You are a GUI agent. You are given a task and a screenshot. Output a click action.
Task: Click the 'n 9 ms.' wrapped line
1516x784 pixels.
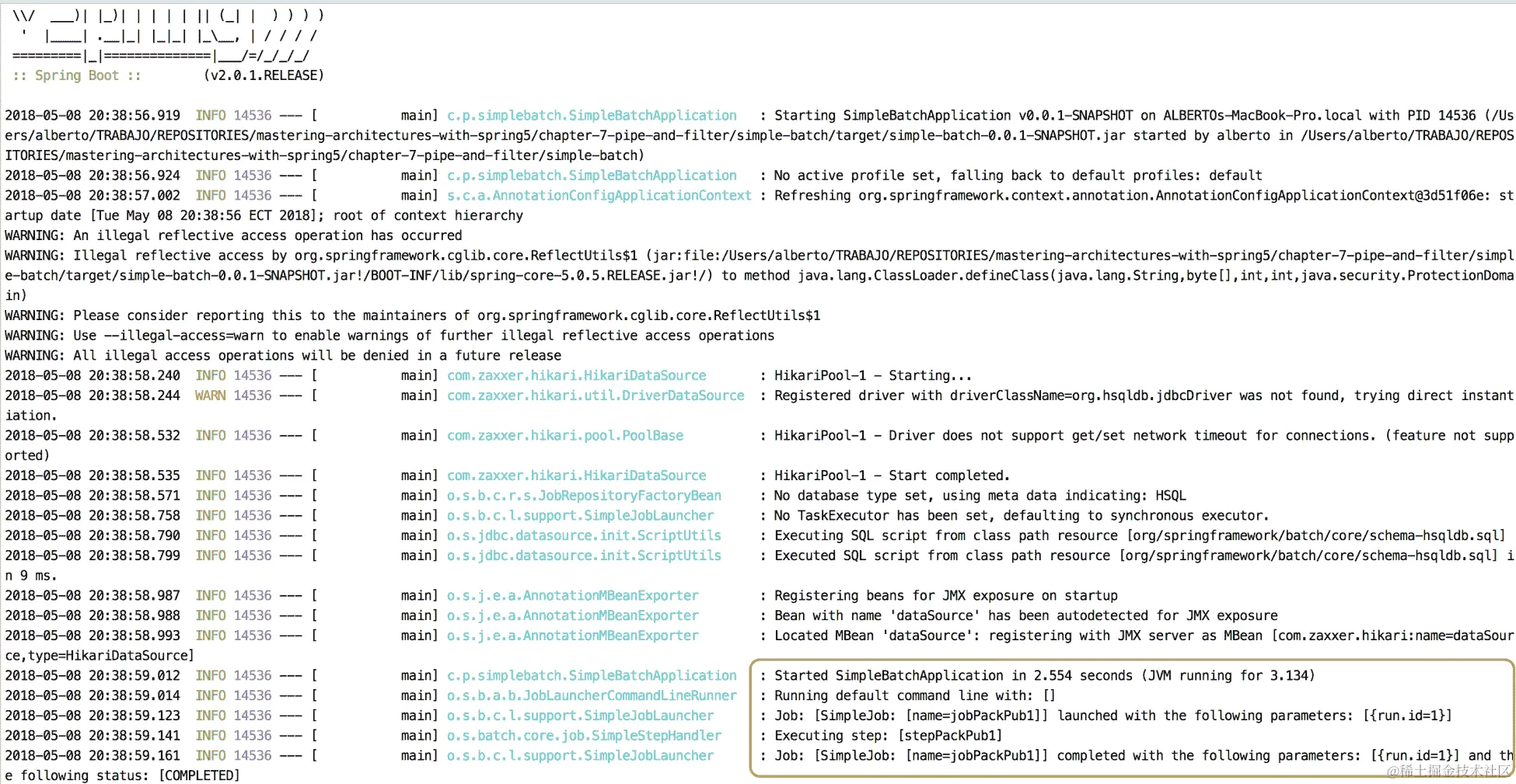click(x=31, y=576)
